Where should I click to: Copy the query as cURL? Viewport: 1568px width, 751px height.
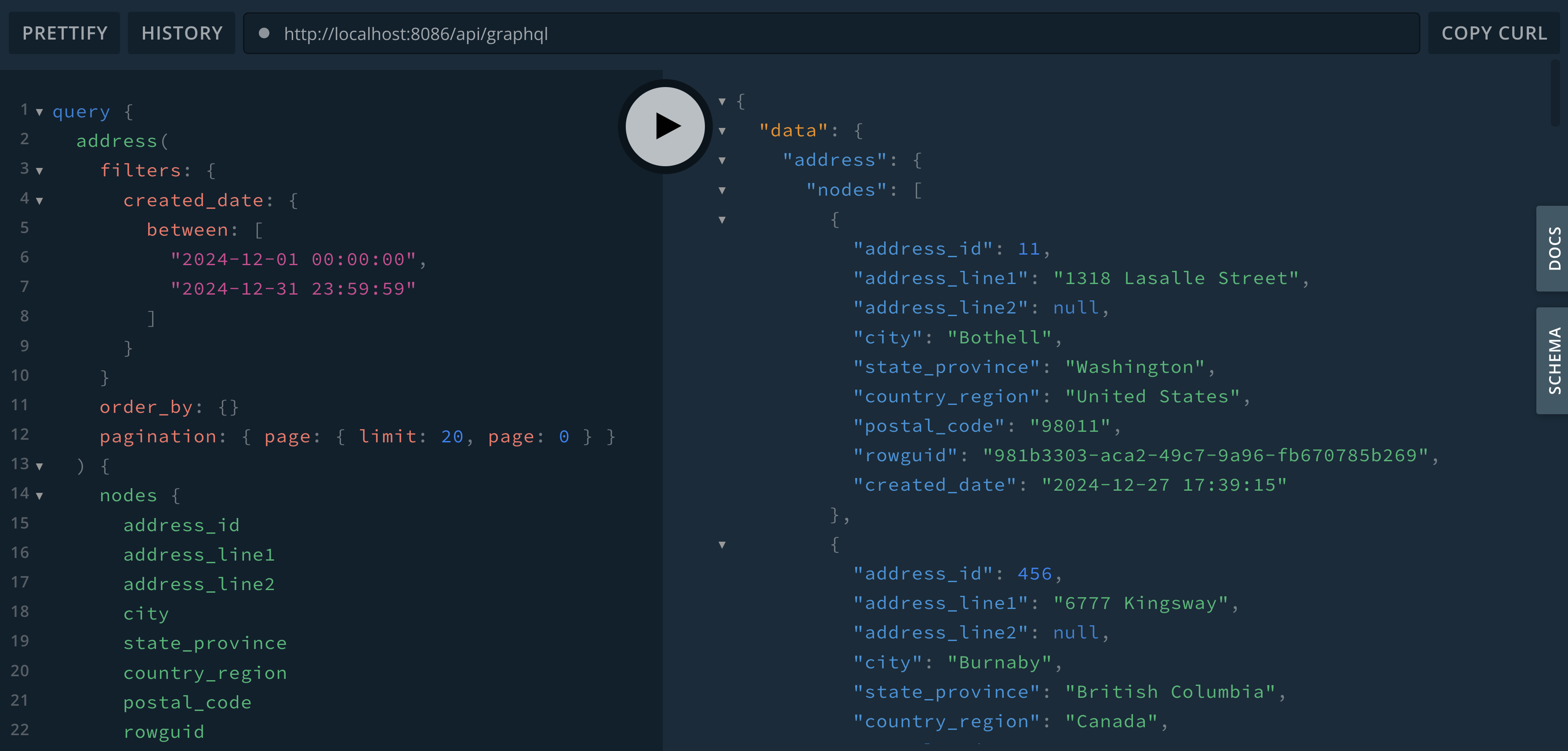click(1493, 33)
